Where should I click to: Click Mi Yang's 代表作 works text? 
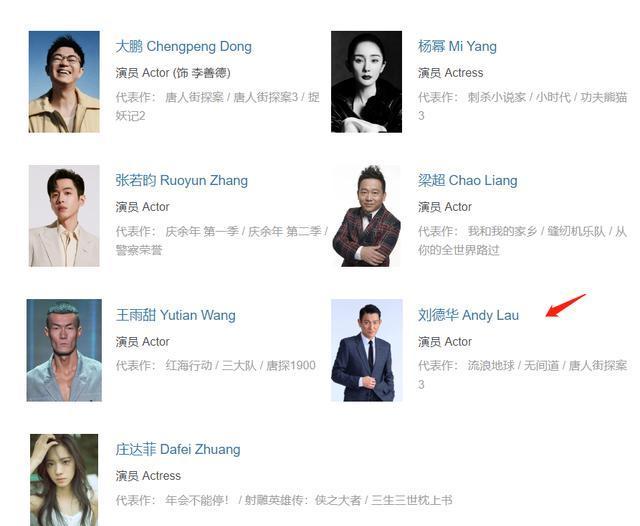(x=522, y=107)
